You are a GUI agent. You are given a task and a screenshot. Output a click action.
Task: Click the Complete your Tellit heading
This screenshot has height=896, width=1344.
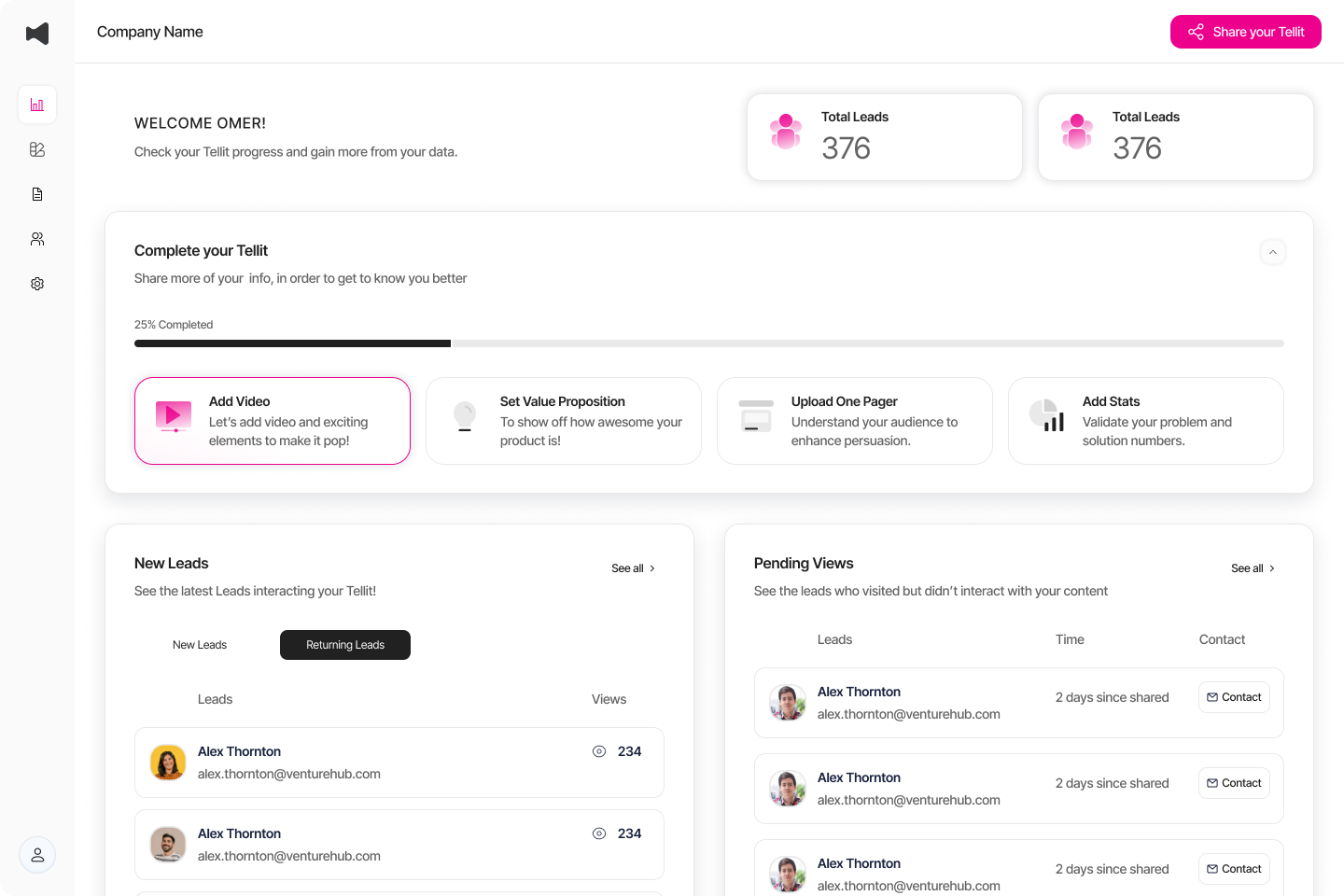[201, 250]
